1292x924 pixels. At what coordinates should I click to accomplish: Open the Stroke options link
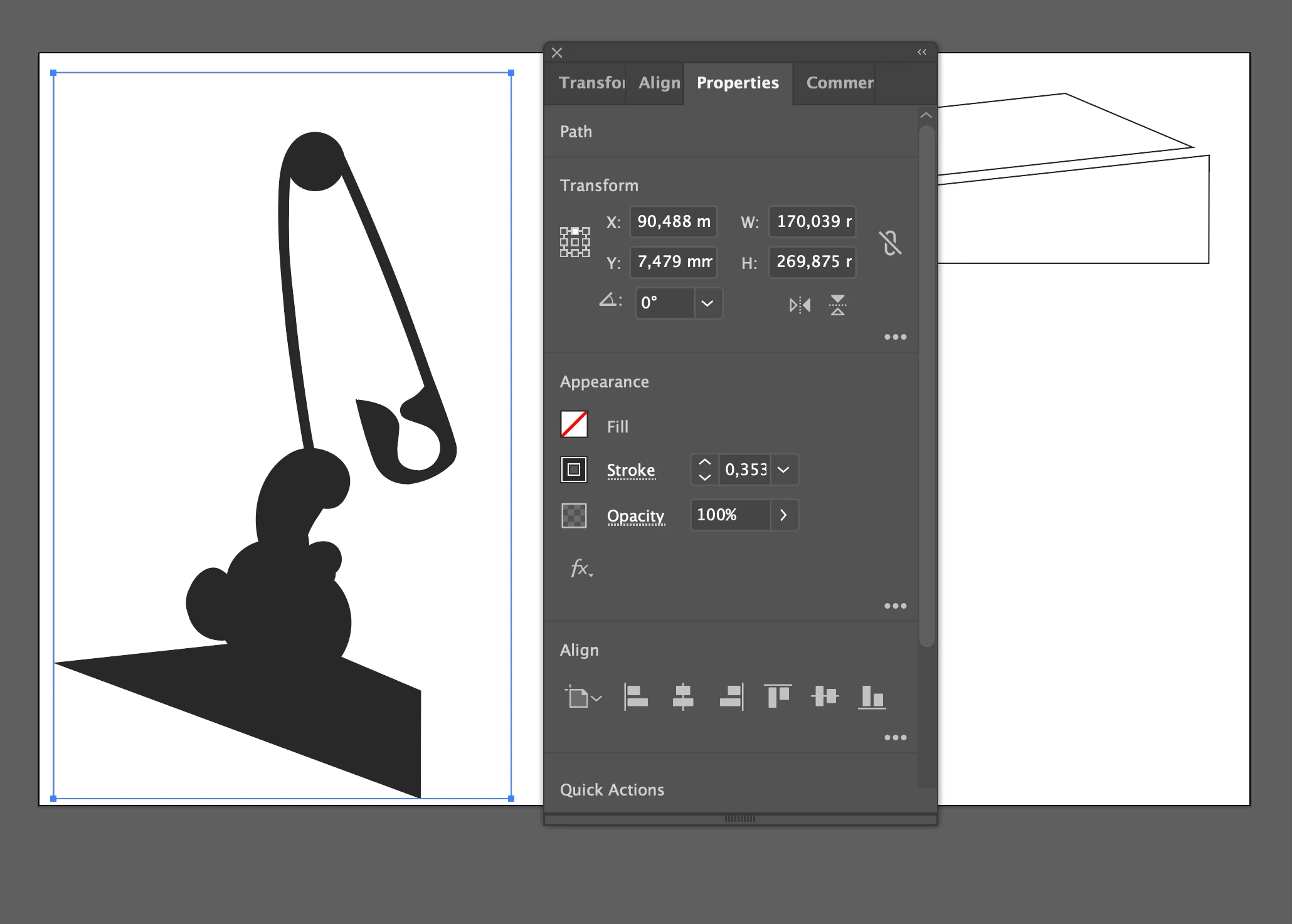630,470
